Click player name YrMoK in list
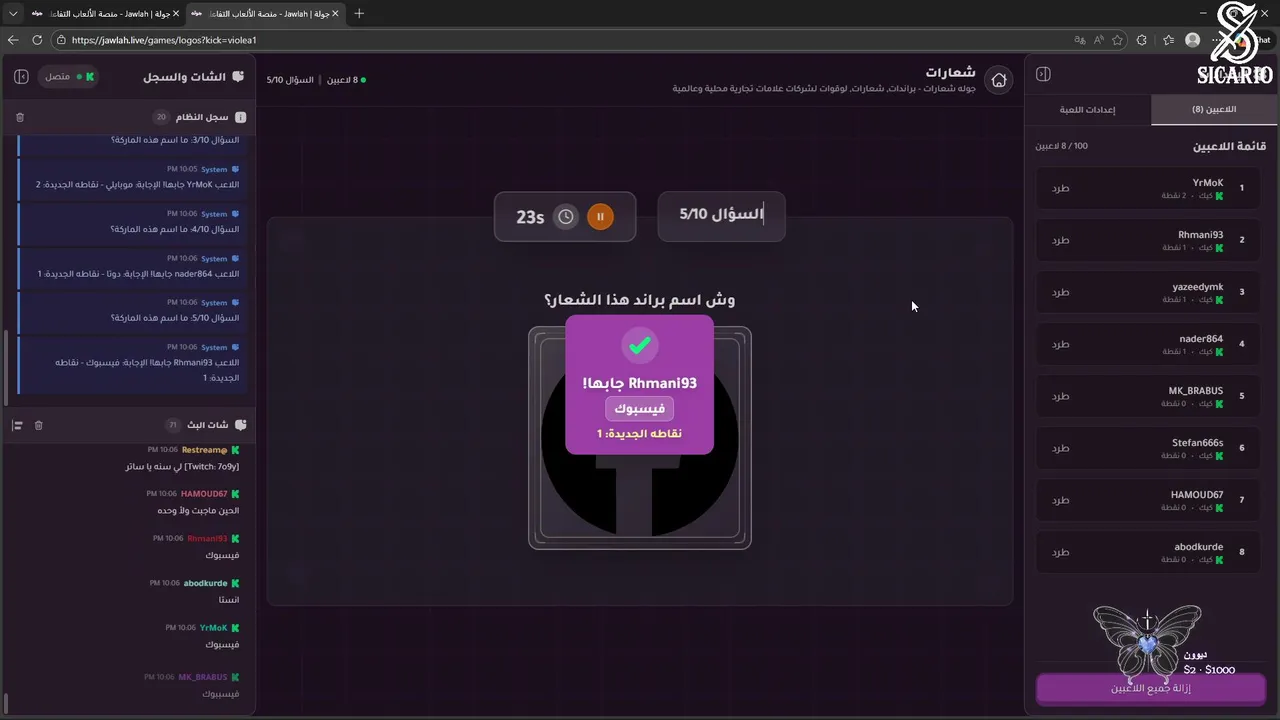 pos(1208,183)
